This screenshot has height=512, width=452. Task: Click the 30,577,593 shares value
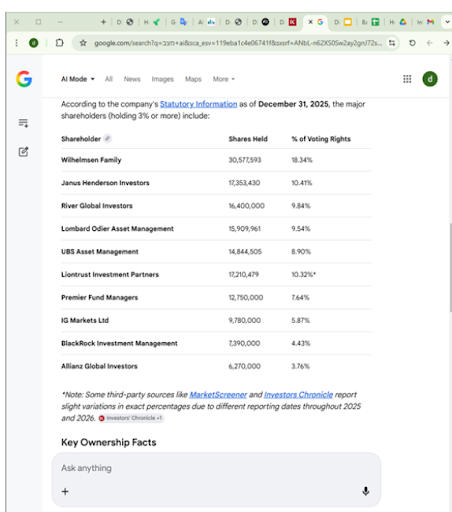pos(245,160)
